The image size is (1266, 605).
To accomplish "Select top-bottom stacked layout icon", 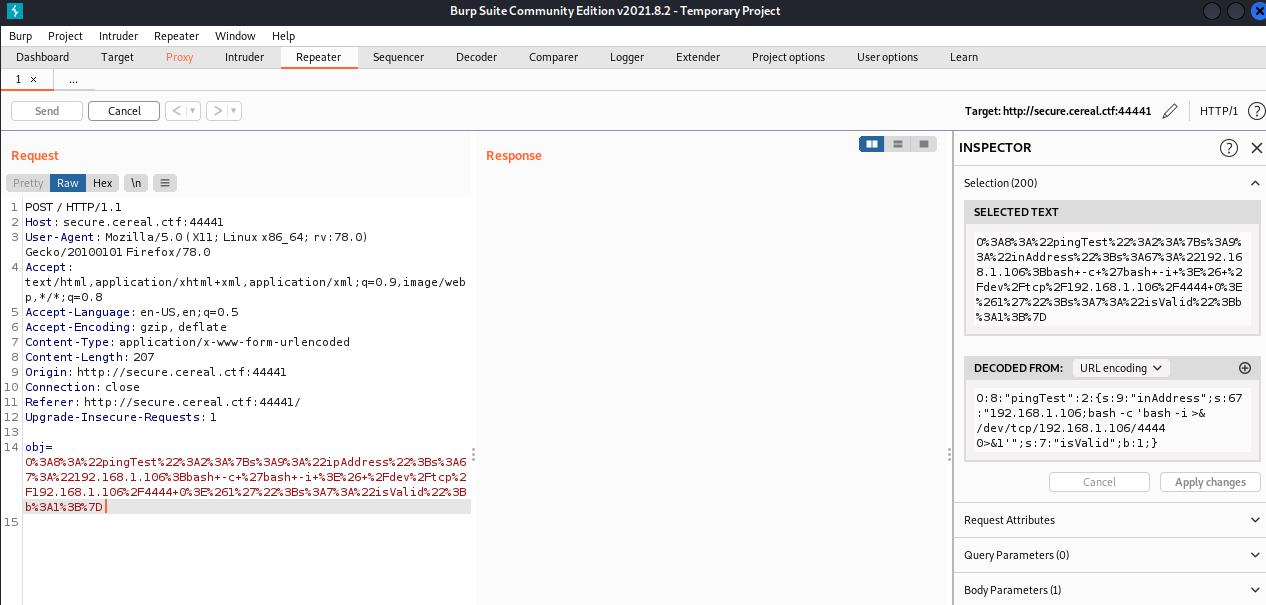I will tap(898, 144).
